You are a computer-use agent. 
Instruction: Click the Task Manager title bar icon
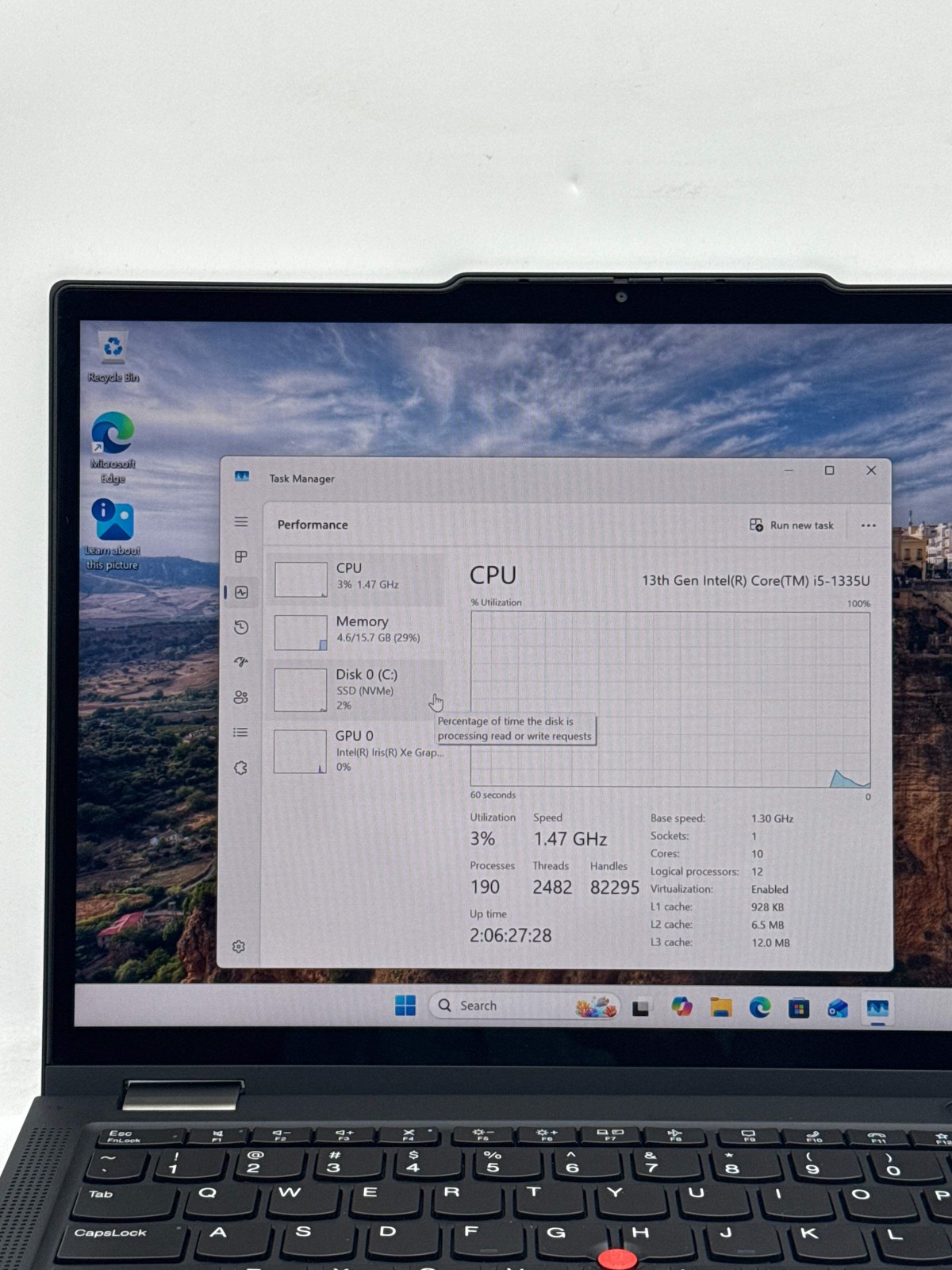click(242, 476)
